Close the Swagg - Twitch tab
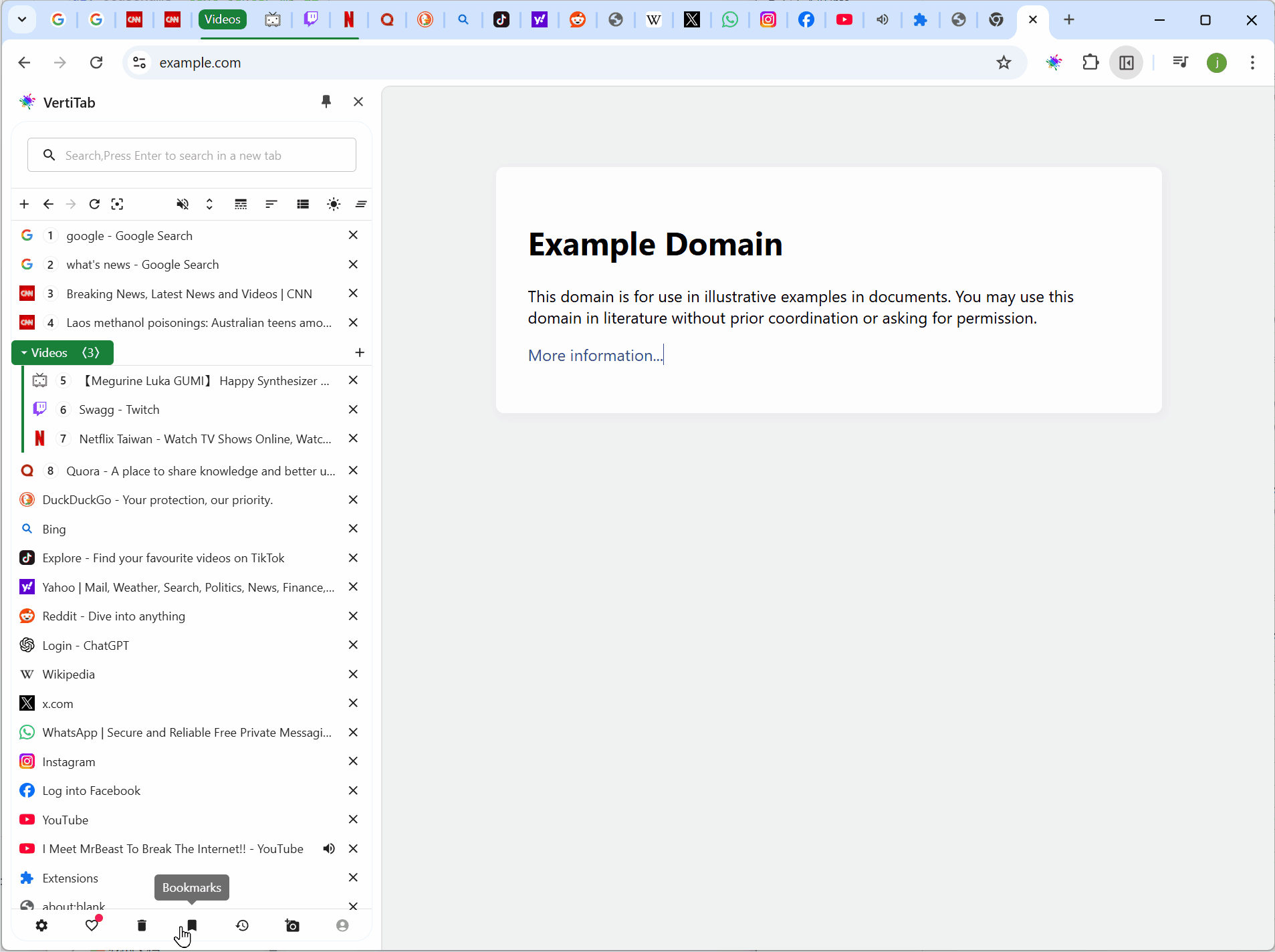 (353, 409)
